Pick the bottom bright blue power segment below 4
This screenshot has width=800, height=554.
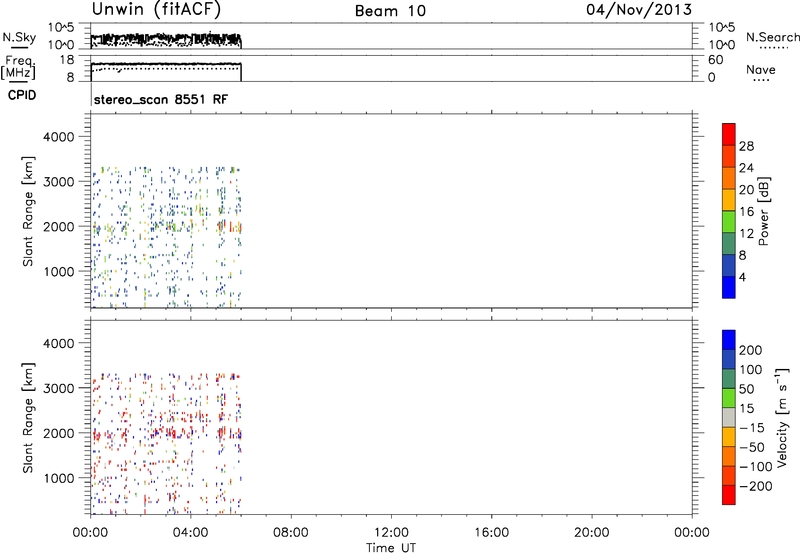[729, 287]
